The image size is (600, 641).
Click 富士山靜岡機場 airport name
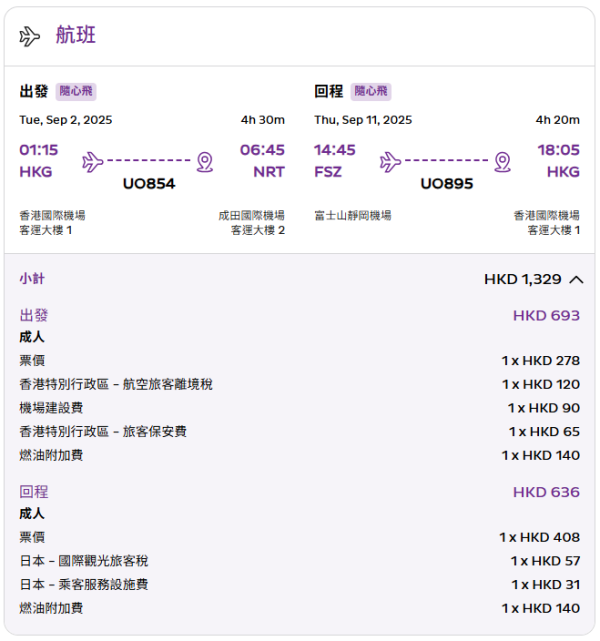click(353, 215)
